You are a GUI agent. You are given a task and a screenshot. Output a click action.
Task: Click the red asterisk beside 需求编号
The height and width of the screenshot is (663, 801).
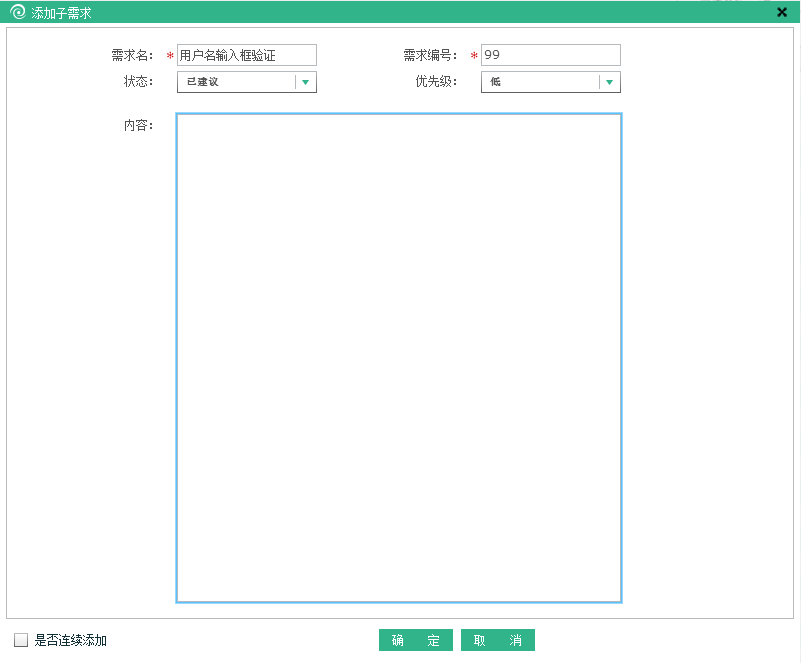474,56
